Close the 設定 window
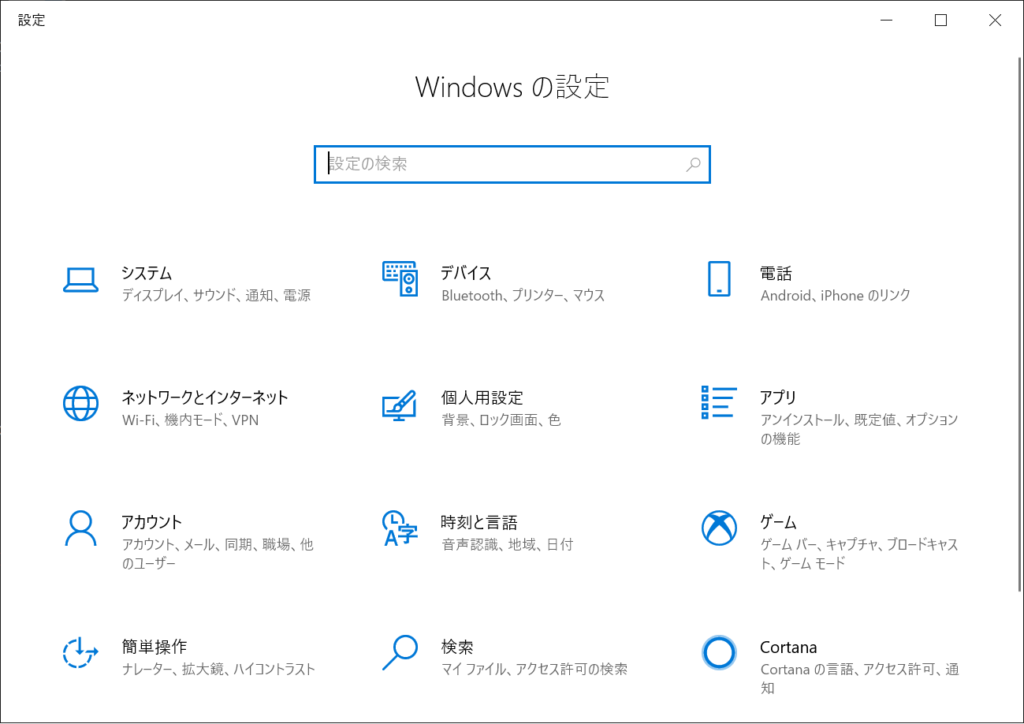 (x=995, y=20)
